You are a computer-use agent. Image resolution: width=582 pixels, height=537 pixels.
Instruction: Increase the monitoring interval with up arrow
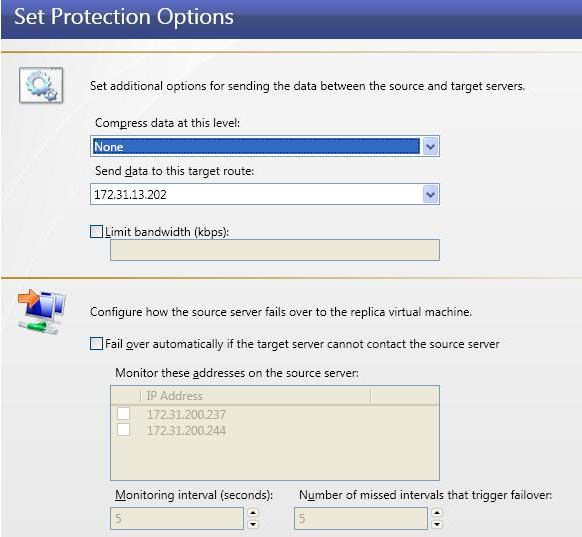click(x=253, y=513)
